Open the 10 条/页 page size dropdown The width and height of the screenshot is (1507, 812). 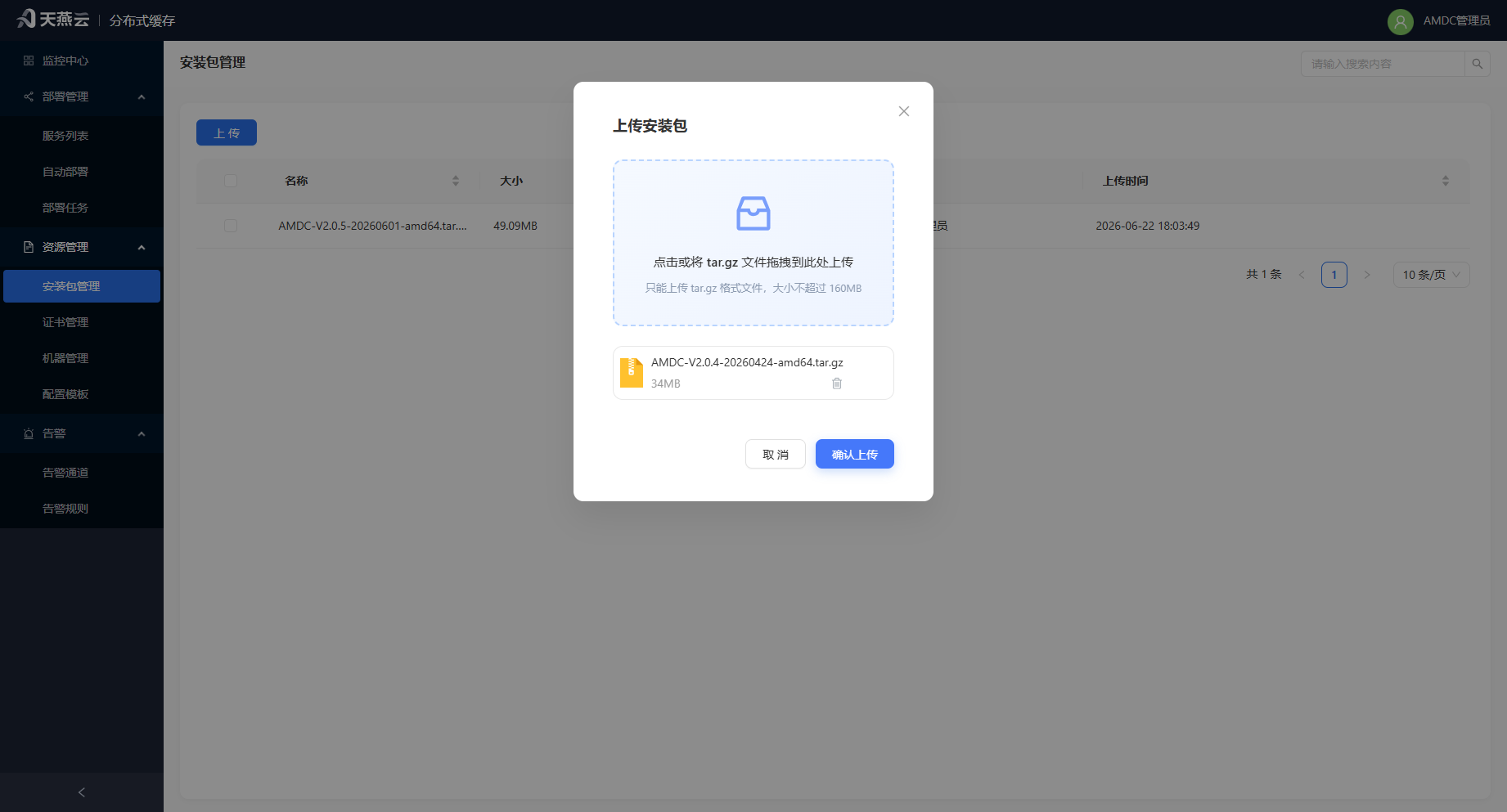click(x=1432, y=275)
